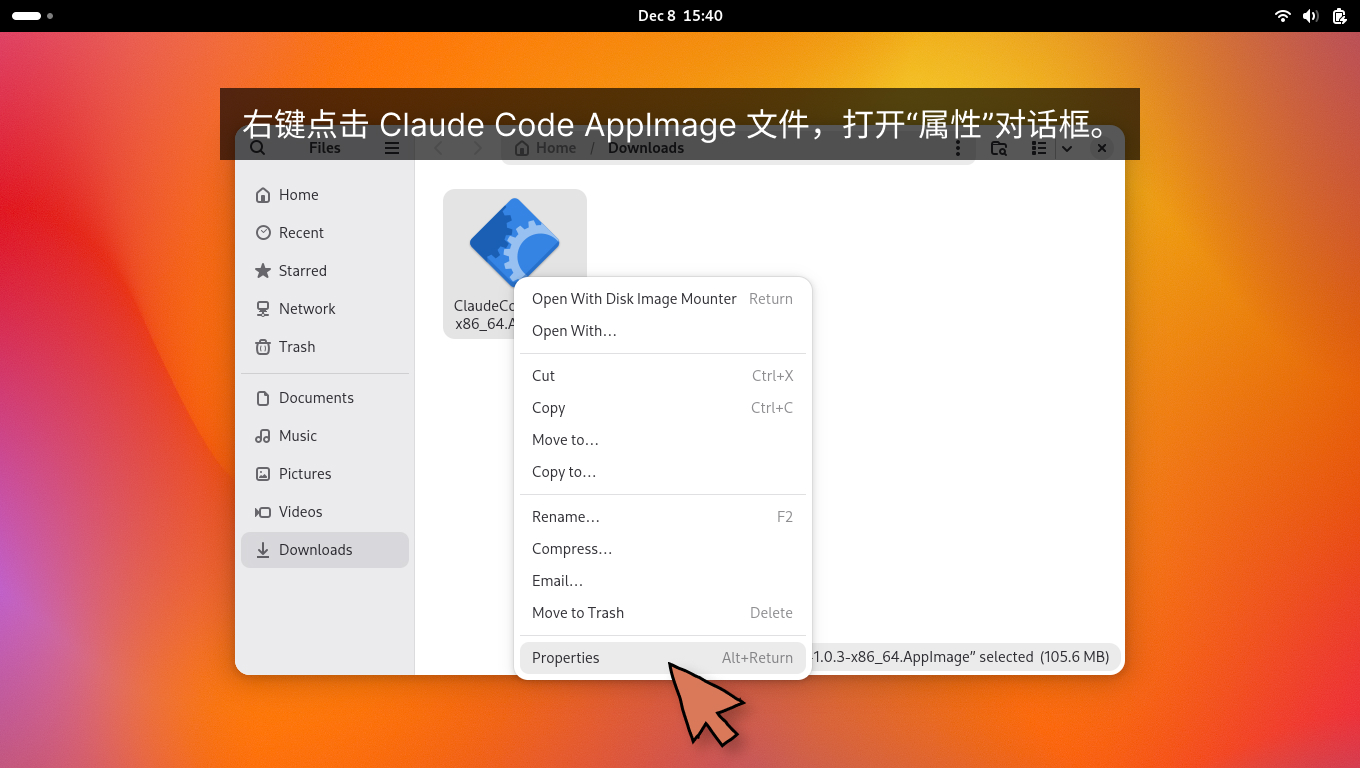The width and height of the screenshot is (1360, 768).
Task: Choose Rename in the context menu
Action: coord(565,516)
